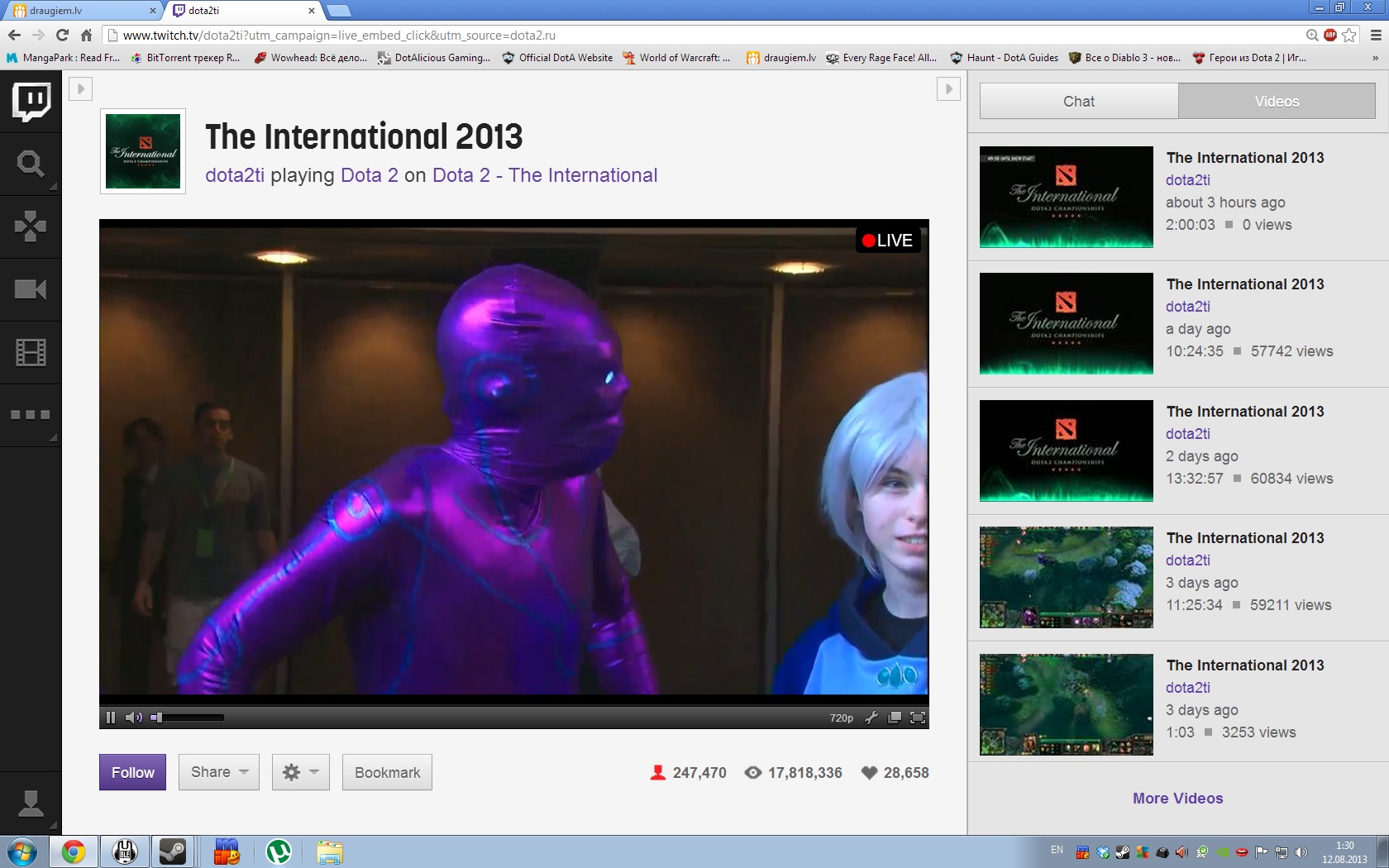The width and height of the screenshot is (1389, 868).
Task: Click the 247,470 viewers count
Action: 688,773
